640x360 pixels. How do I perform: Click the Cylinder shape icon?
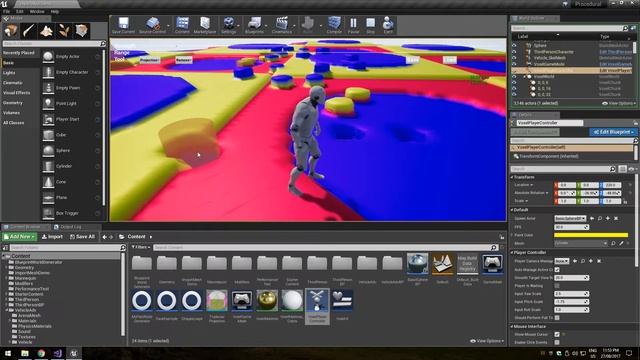tap(48, 166)
